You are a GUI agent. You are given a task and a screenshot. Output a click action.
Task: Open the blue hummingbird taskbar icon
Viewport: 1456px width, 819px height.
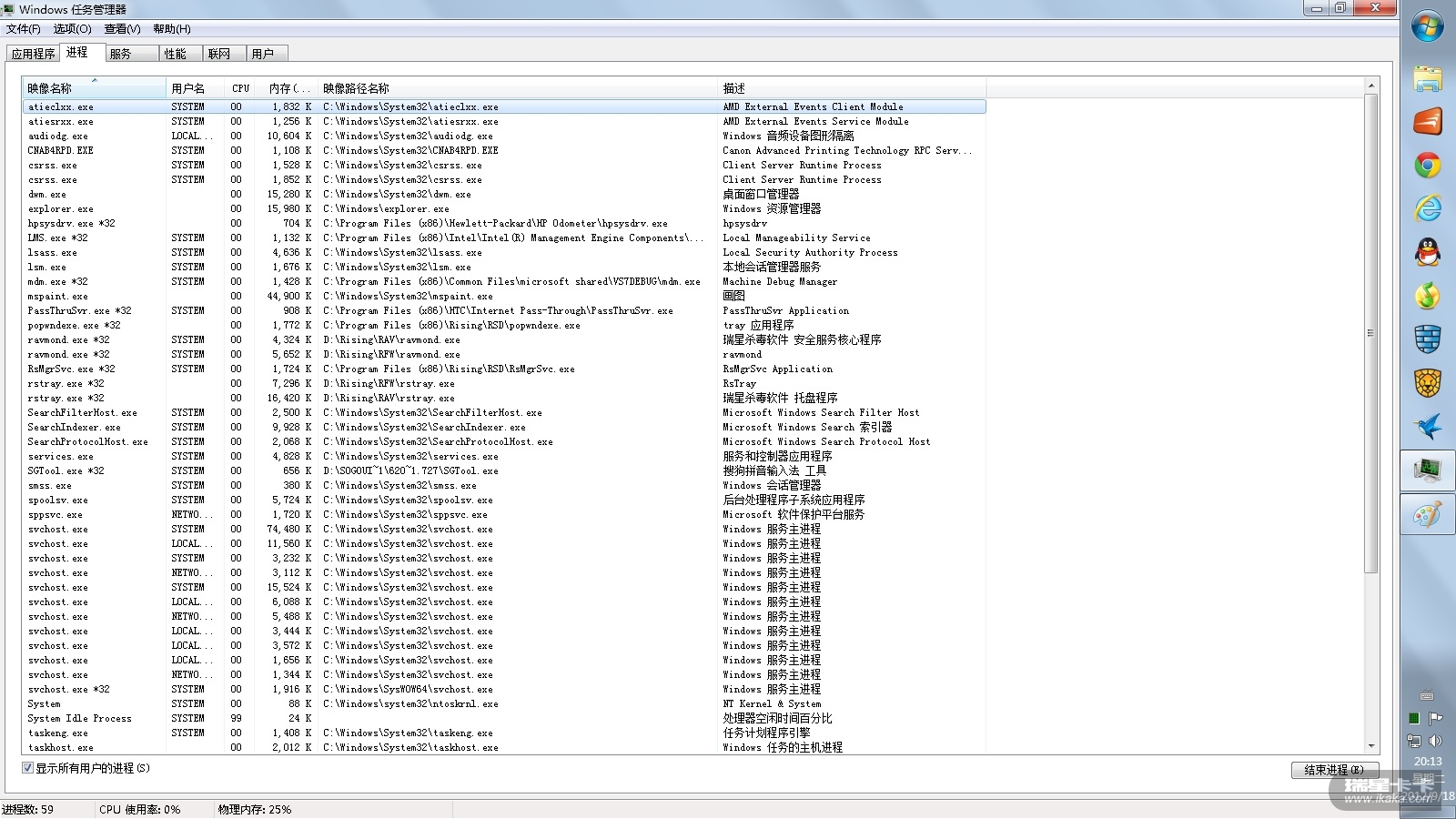[1428, 427]
